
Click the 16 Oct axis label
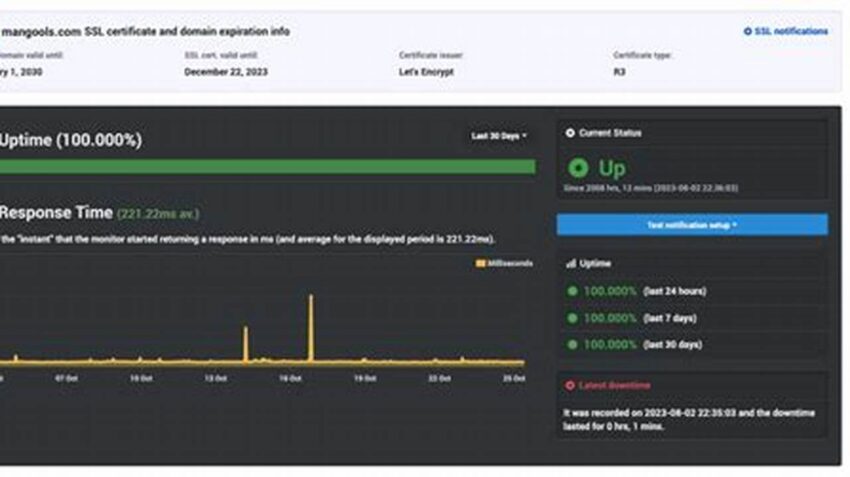(x=291, y=378)
